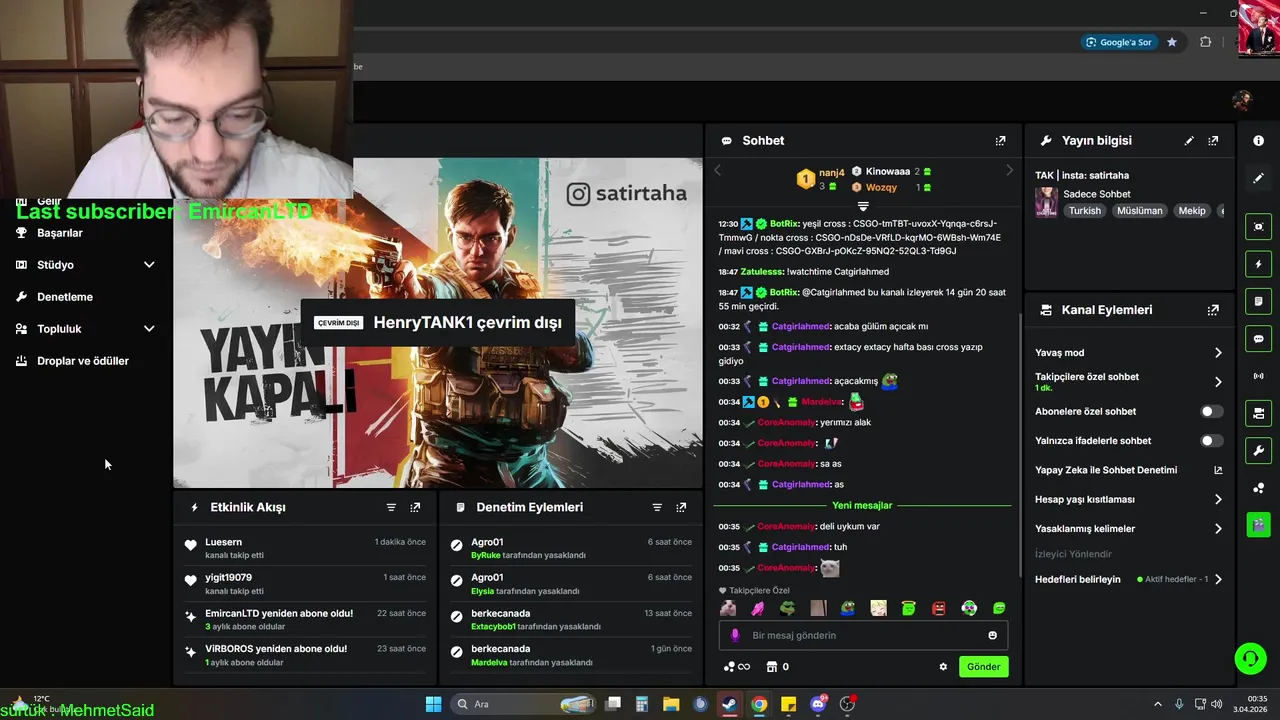Click the Gönder send button
The image size is (1280, 720).
[983, 667]
